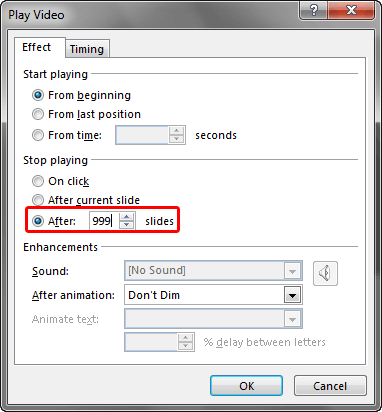Image resolution: width=382 pixels, height=412 pixels.
Task: Click the delay between letters up arrow
Action: pos(185,338)
